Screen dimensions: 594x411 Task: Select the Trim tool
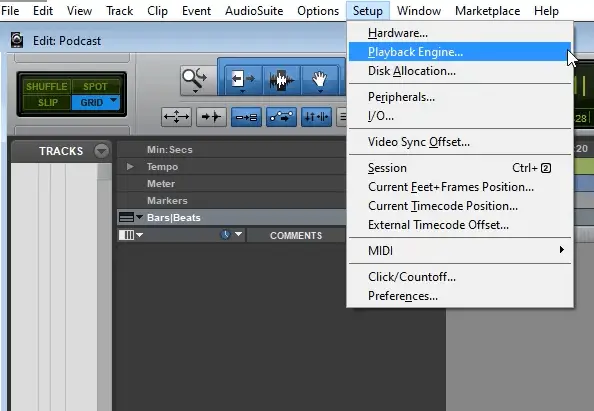pyautogui.click(x=243, y=80)
